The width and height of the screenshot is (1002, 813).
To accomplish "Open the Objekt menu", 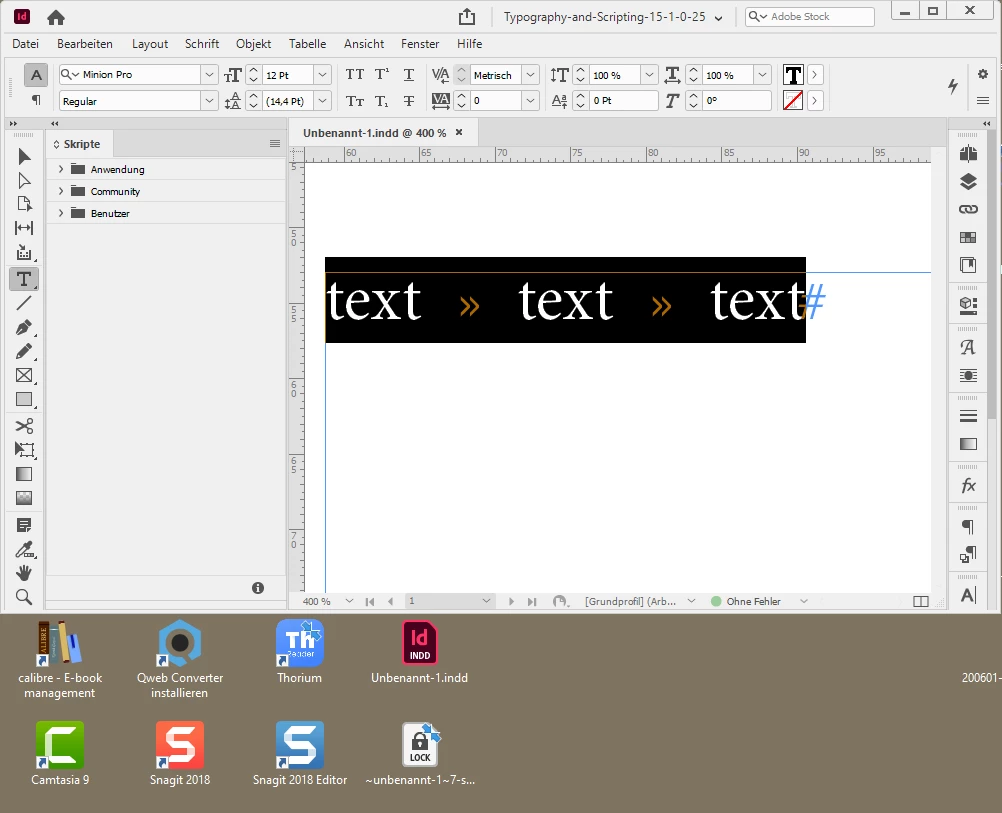I will point(254,44).
